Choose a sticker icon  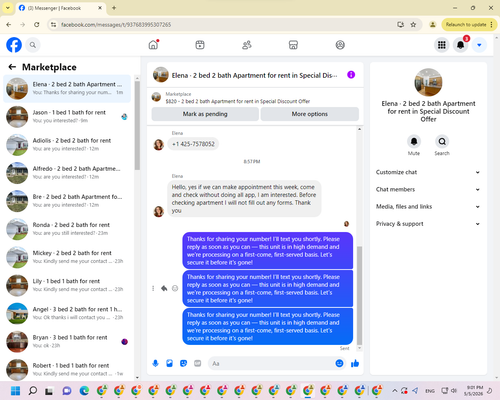tap(183, 363)
